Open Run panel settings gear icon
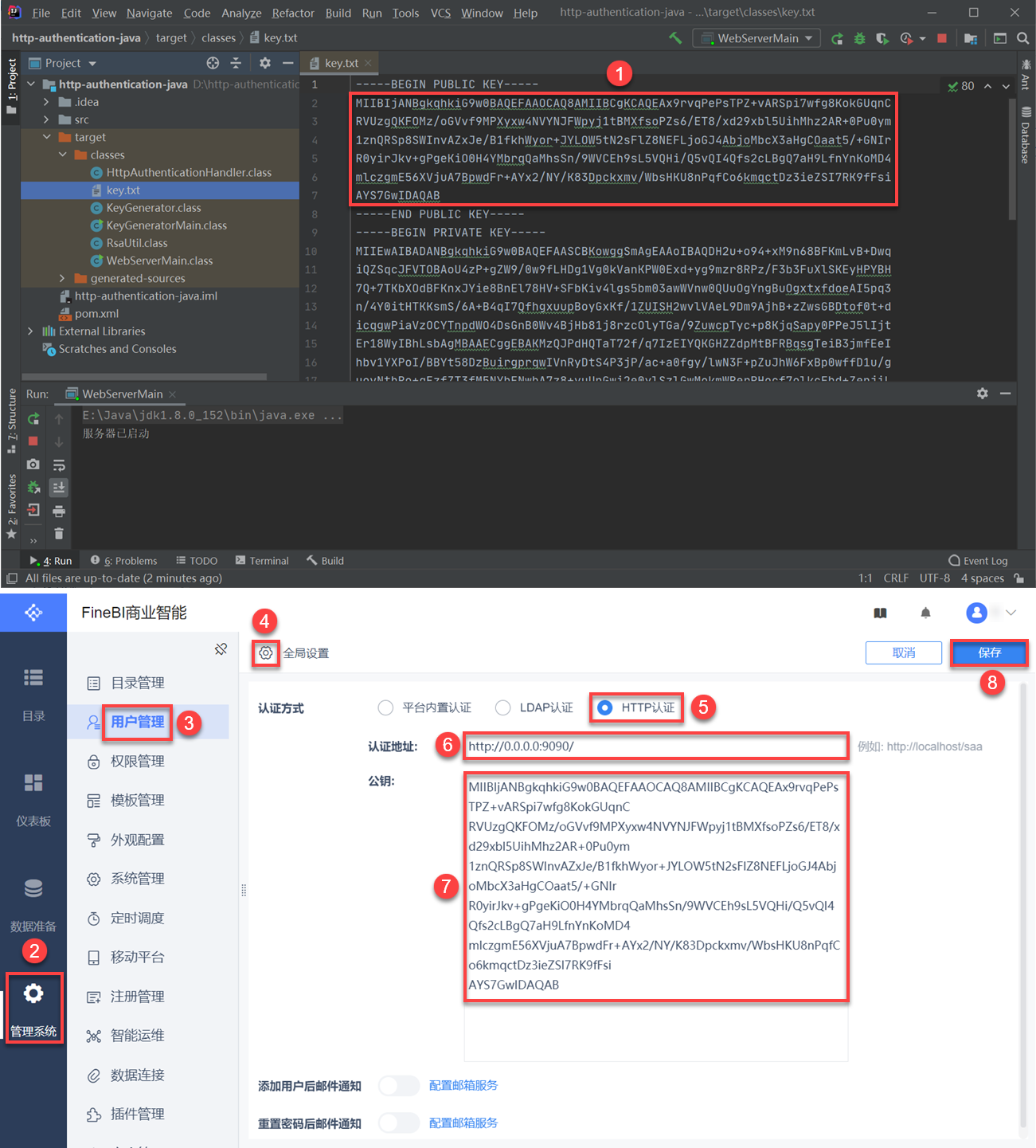Screen dimensions: 1036x1148 pyautogui.click(x=983, y=394)
